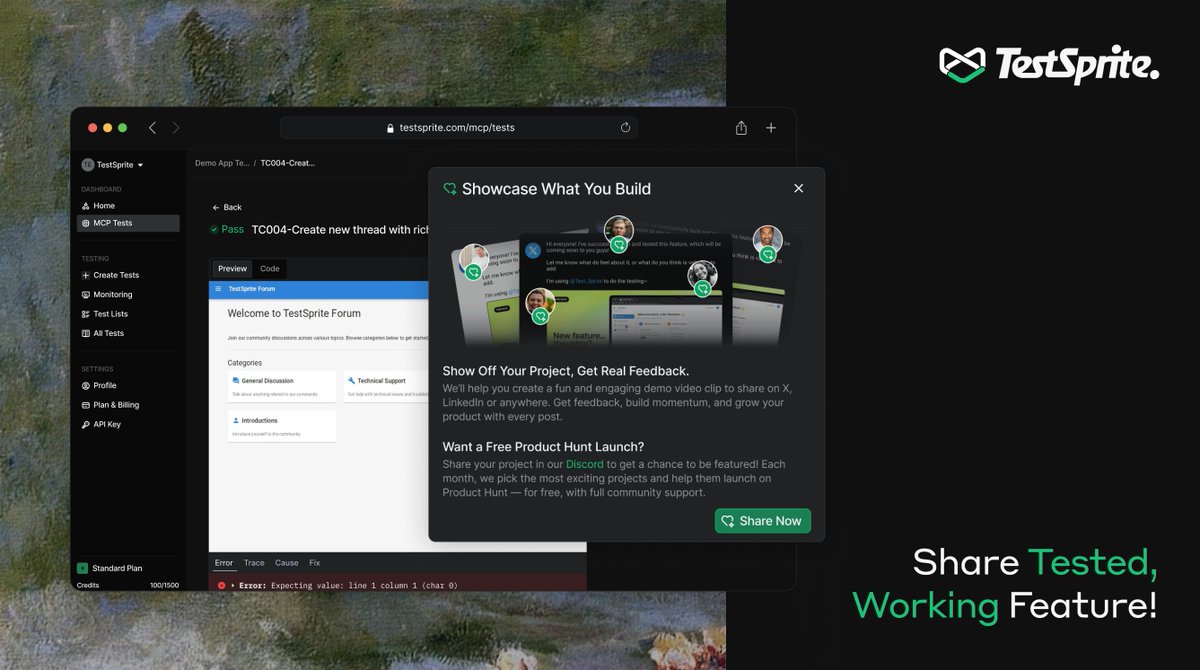This screenshot has width=1200, height=670.
Task: Click 'Want a Free Product Hunt Launch?' heading
Action: coord(543,447)
